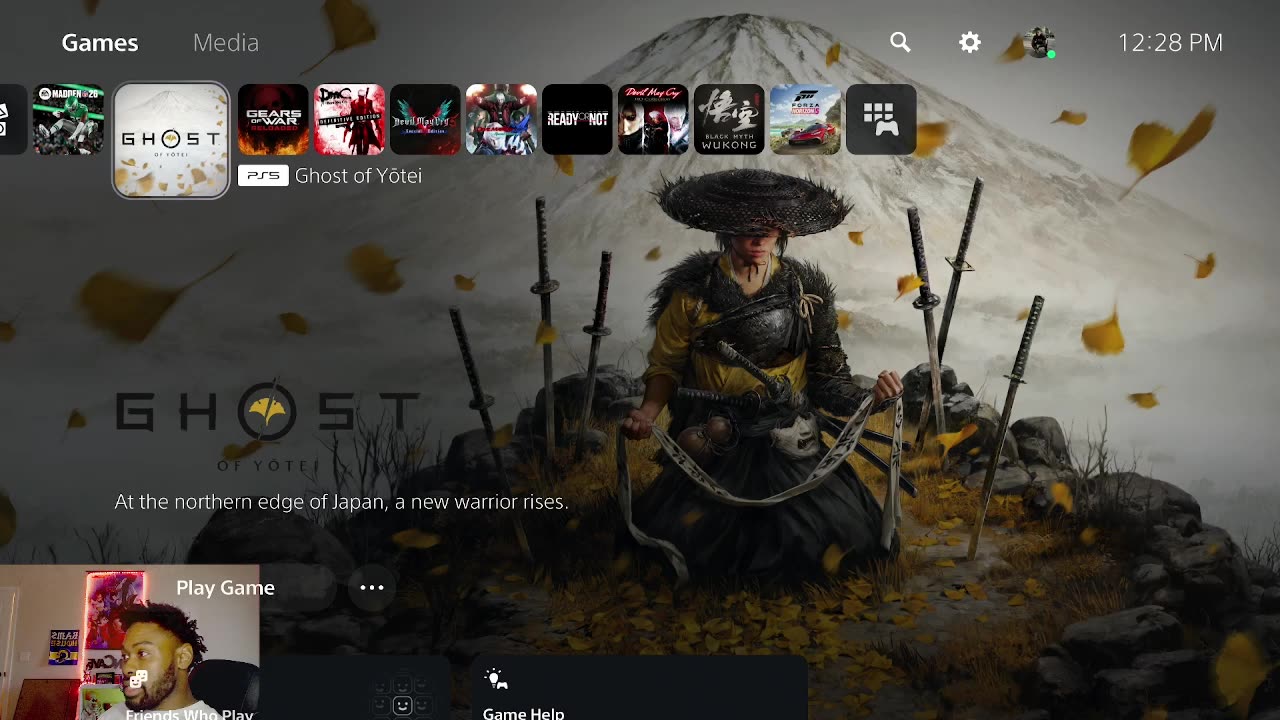
Task: Click the Game Help lightbulb icon
Action: click(496, 680)
